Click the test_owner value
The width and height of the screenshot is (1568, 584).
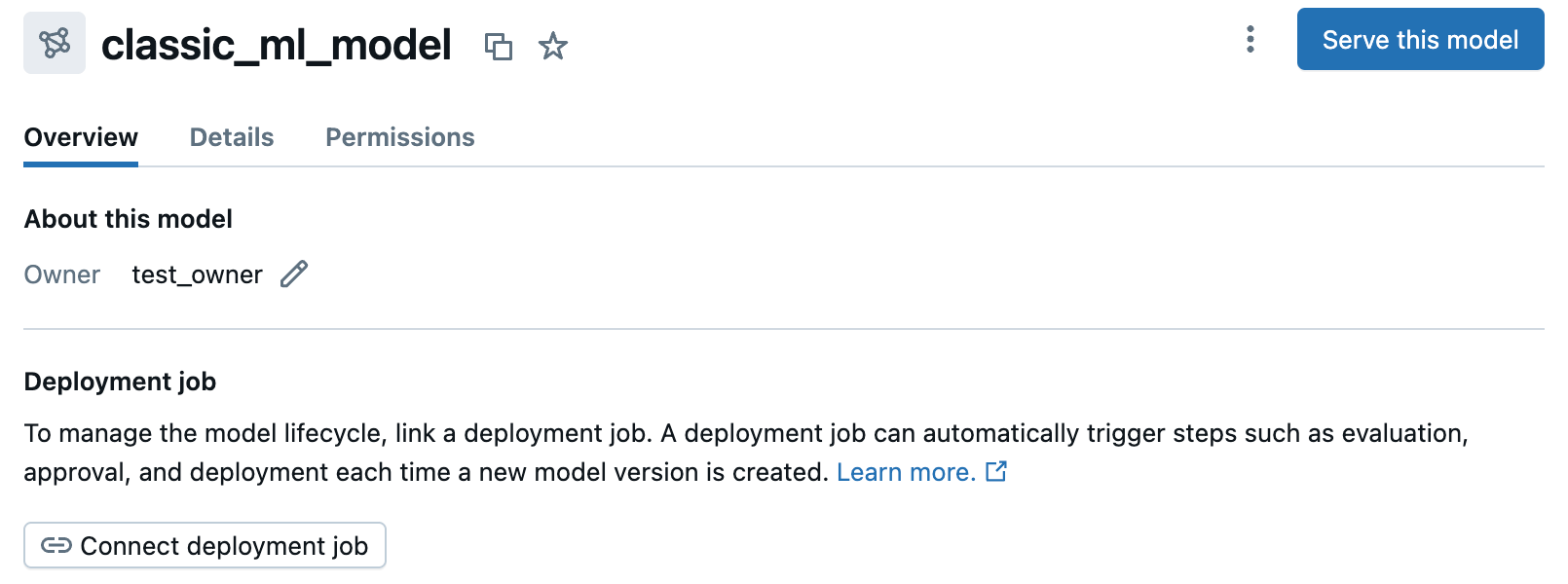(197, 275)
